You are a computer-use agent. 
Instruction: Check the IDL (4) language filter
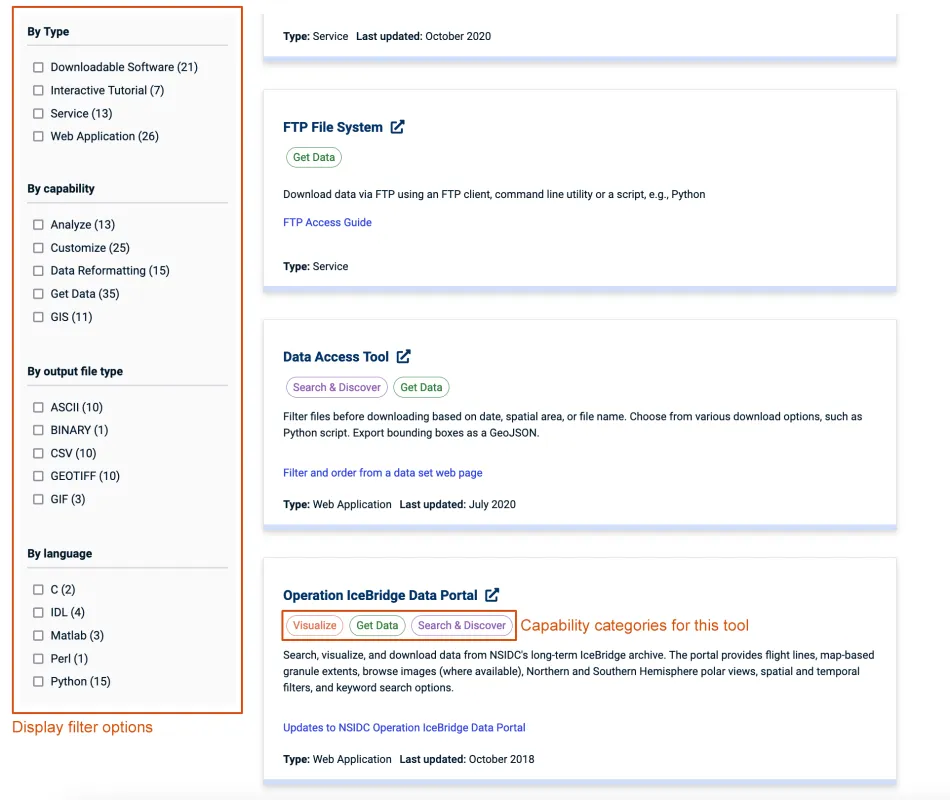37,612
